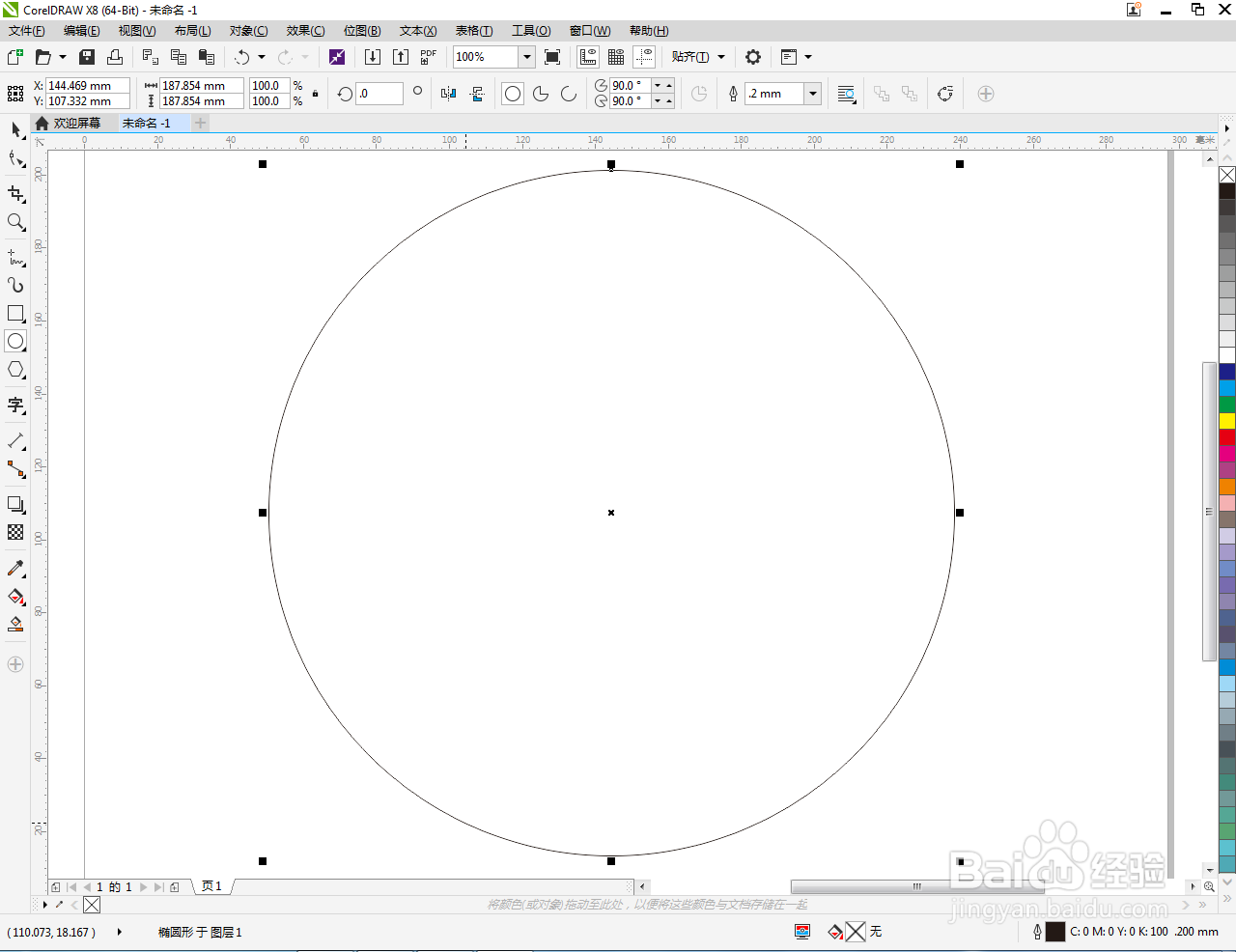Increase the ending angle with up arrow

coord(669,101)
